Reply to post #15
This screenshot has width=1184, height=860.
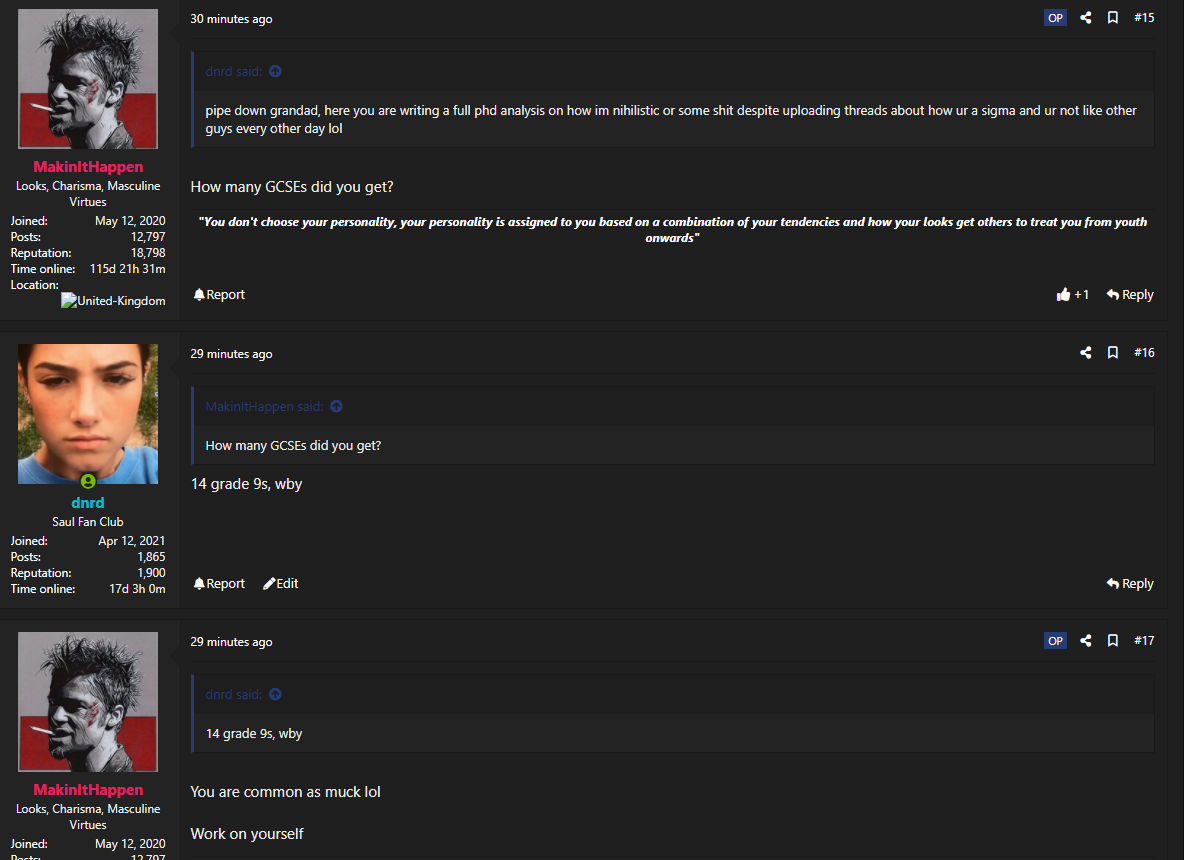pos(1130,294)
